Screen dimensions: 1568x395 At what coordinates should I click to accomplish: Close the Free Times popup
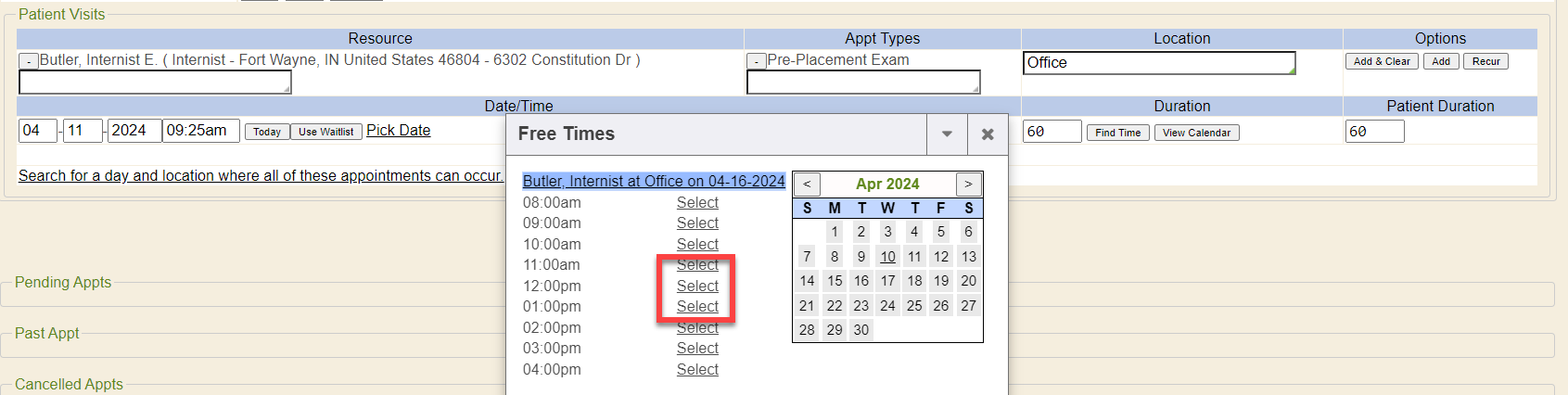988,134
